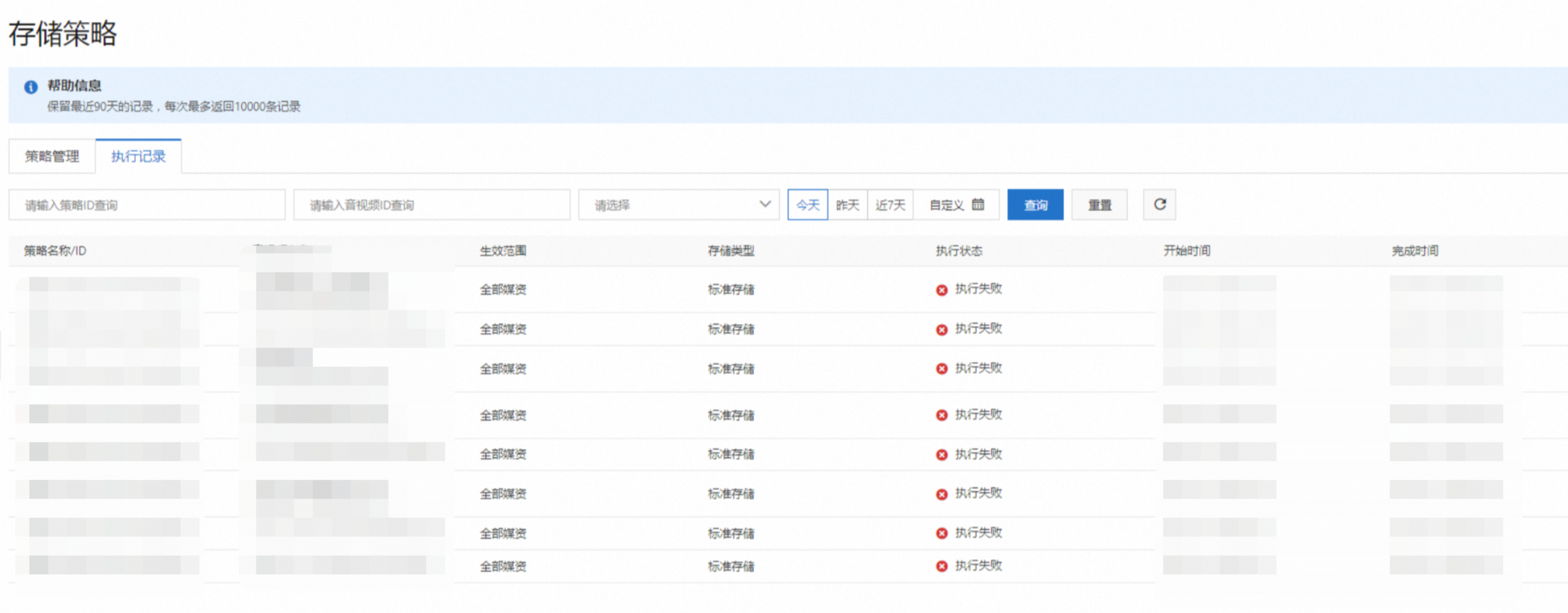The width and height of the screenshot is (1568, 613).
Task: Click the 执行失败 icon in fourth row
Action: coord(942,415)
